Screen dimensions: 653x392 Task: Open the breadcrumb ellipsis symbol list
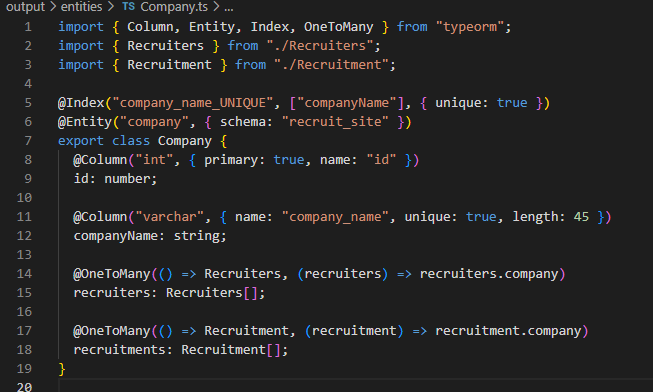229,7
